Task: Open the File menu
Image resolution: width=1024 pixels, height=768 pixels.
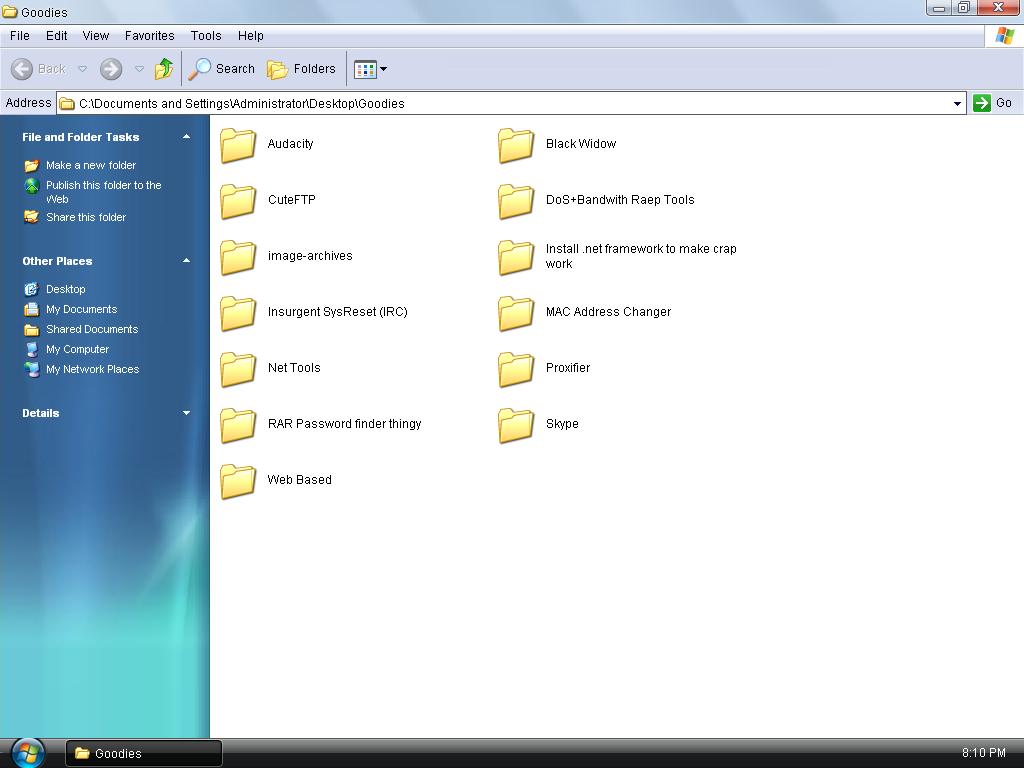Action: click(x=20, y=36)
